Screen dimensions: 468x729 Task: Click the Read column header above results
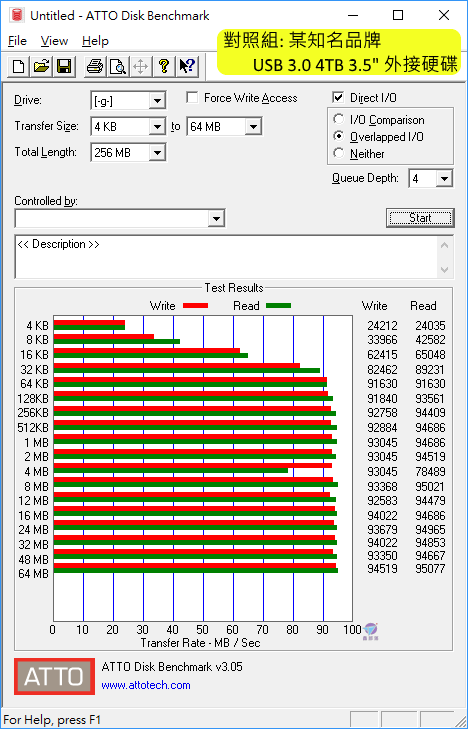click(x=423, y=306)
